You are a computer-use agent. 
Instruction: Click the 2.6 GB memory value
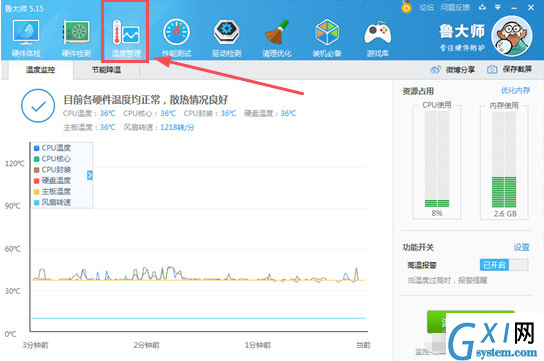pyautogui.click(x=505, y=214)
